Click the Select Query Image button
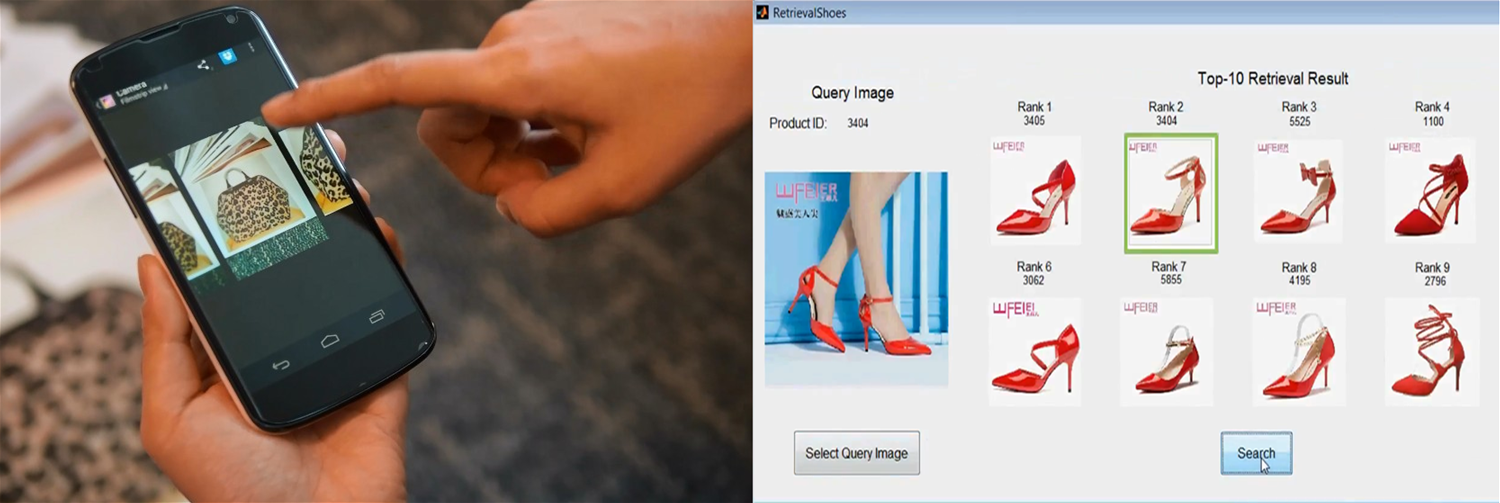 (x=856, y=453)
